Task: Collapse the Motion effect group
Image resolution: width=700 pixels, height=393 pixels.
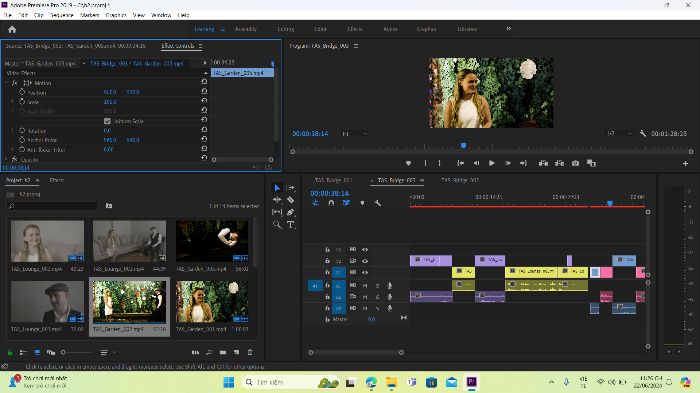Action: 6,83
